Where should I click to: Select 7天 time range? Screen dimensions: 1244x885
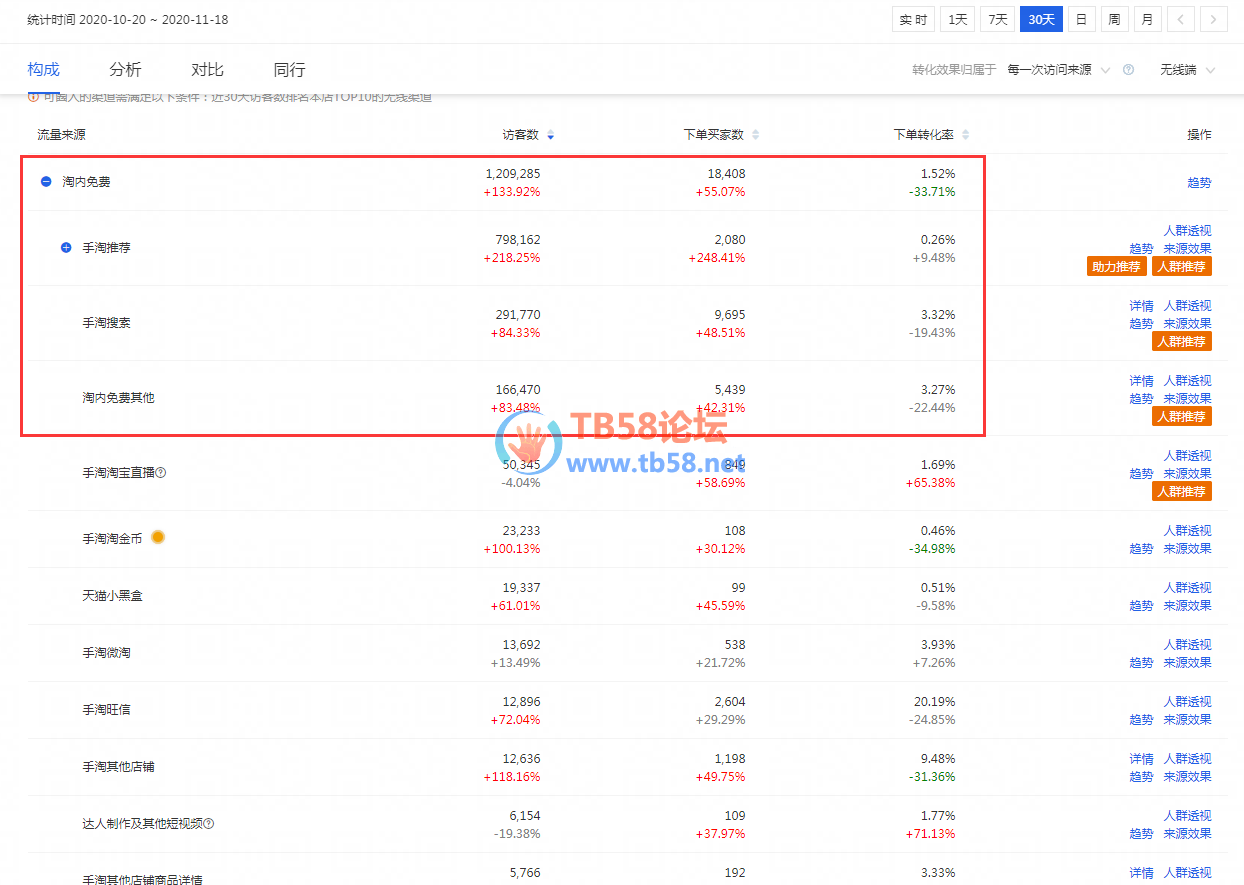[x=997, y=19]
